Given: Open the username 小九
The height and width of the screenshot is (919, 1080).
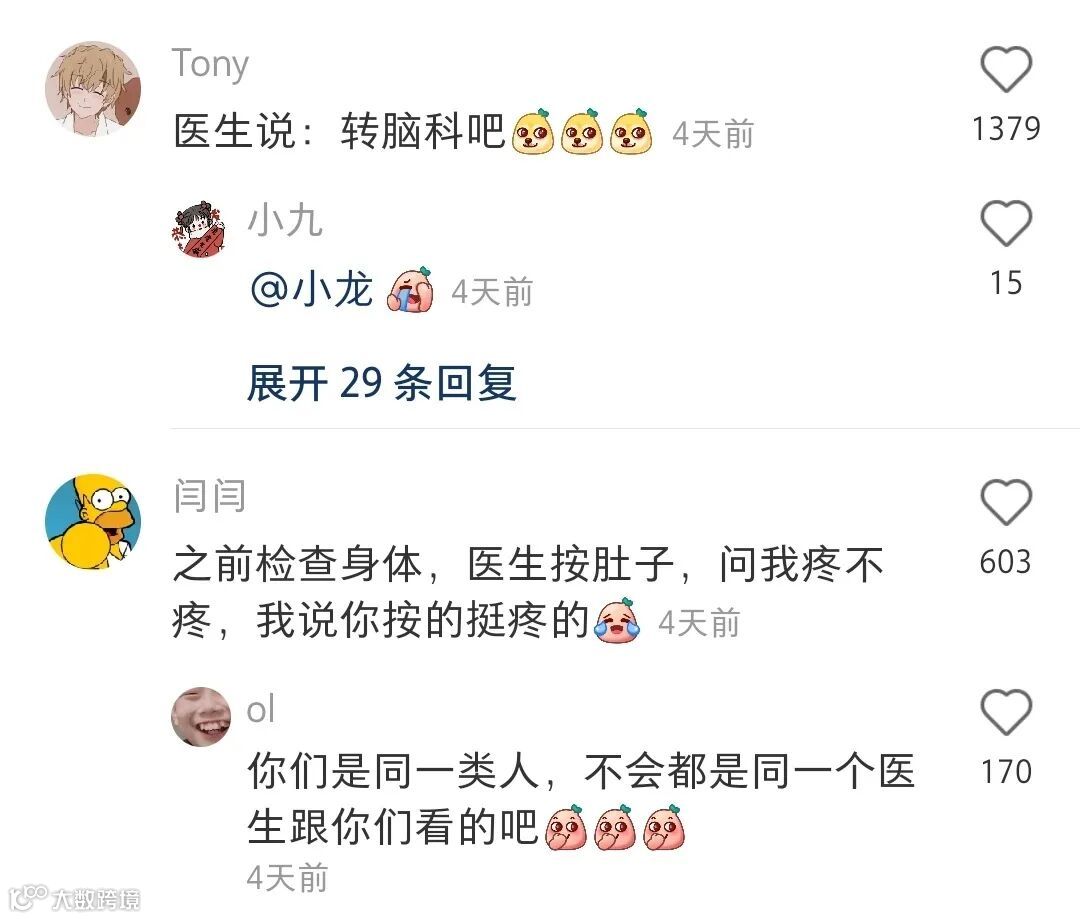Looking at the screenshot, I should (285, 221).
